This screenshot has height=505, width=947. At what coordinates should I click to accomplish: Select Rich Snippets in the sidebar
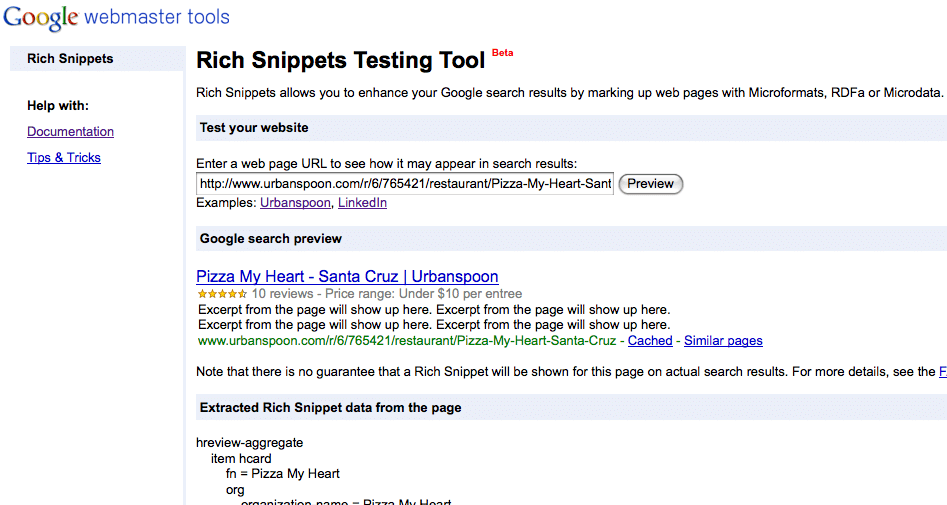pos(70,59)
